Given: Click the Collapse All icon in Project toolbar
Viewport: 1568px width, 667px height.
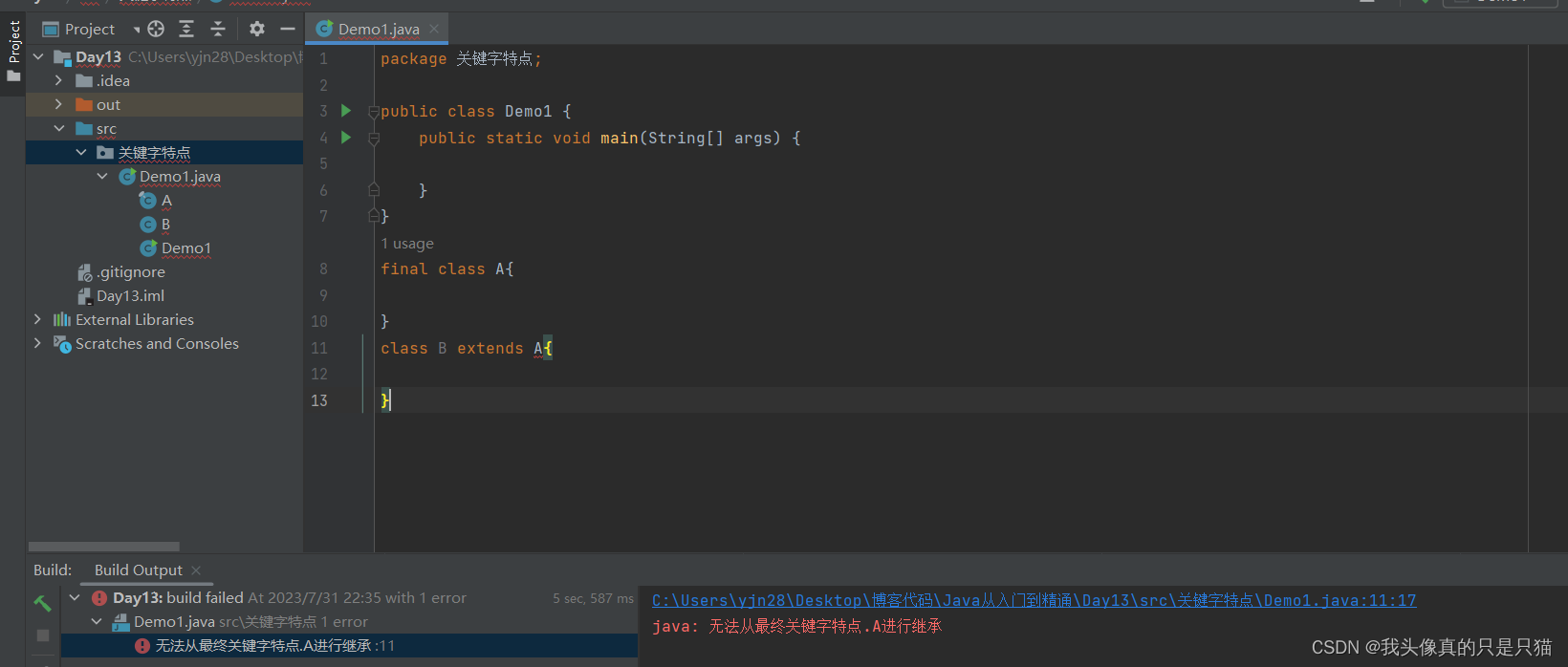Looking at the screenshot, I should point(217,29).
